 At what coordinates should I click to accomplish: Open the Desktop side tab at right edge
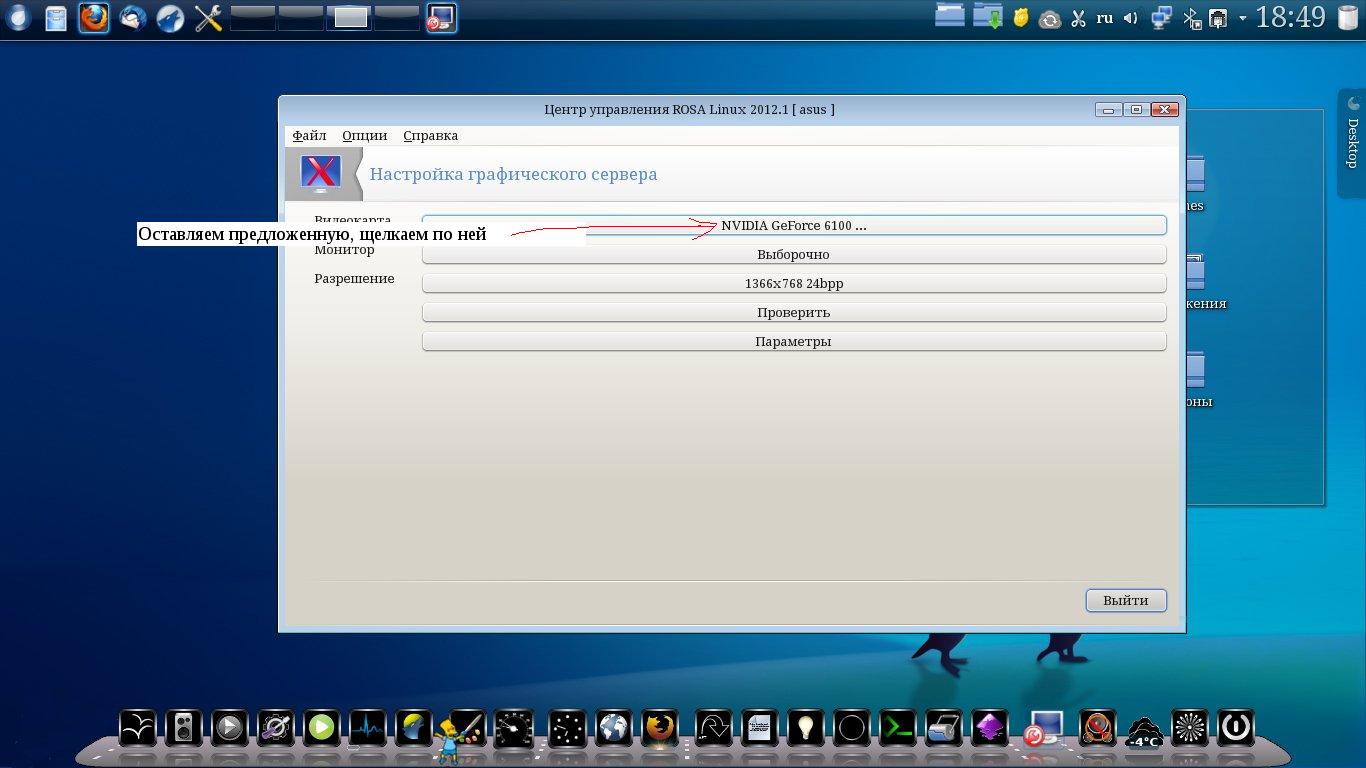pyautogui.click(x=1352, y=143)
